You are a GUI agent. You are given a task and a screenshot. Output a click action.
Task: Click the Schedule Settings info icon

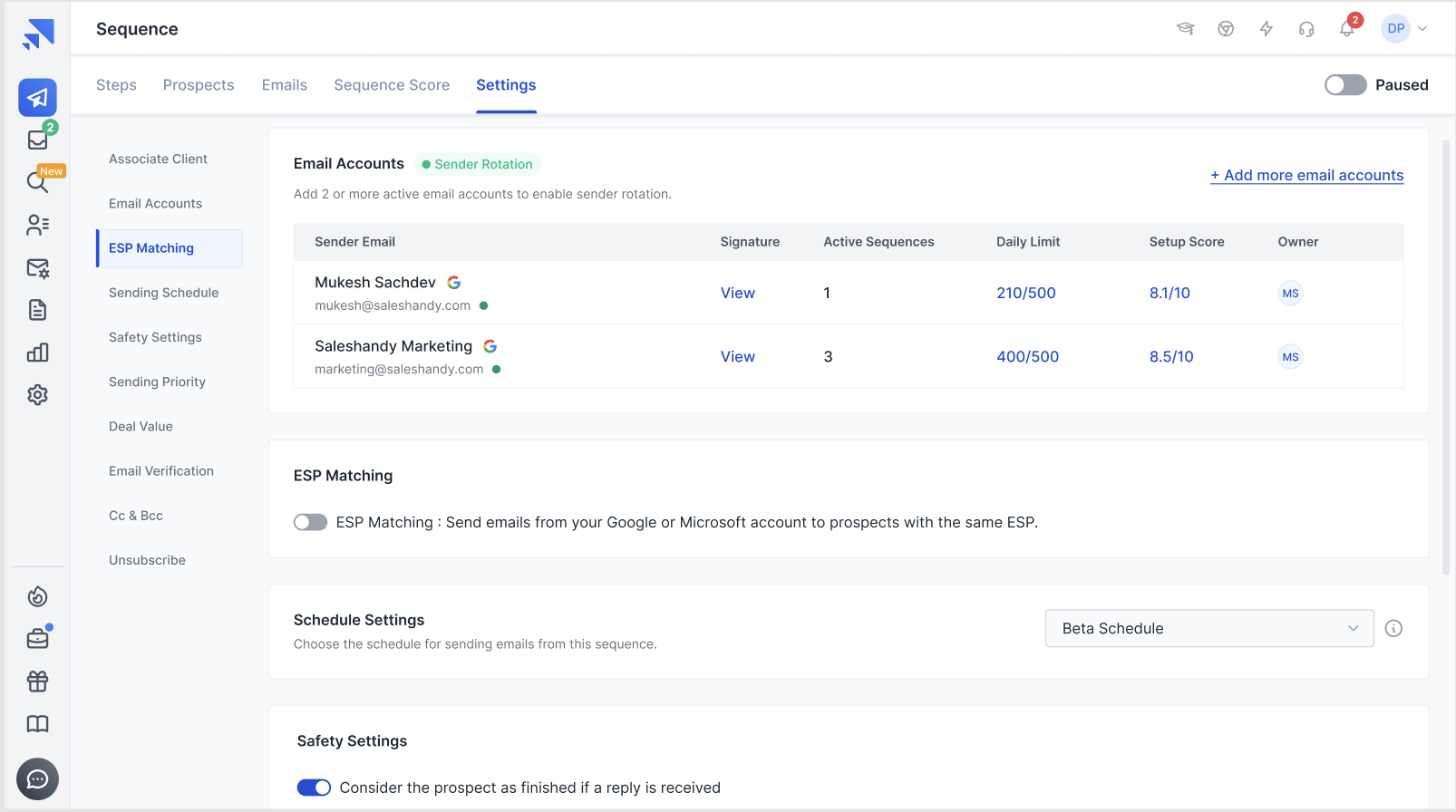coord(1394,628)
